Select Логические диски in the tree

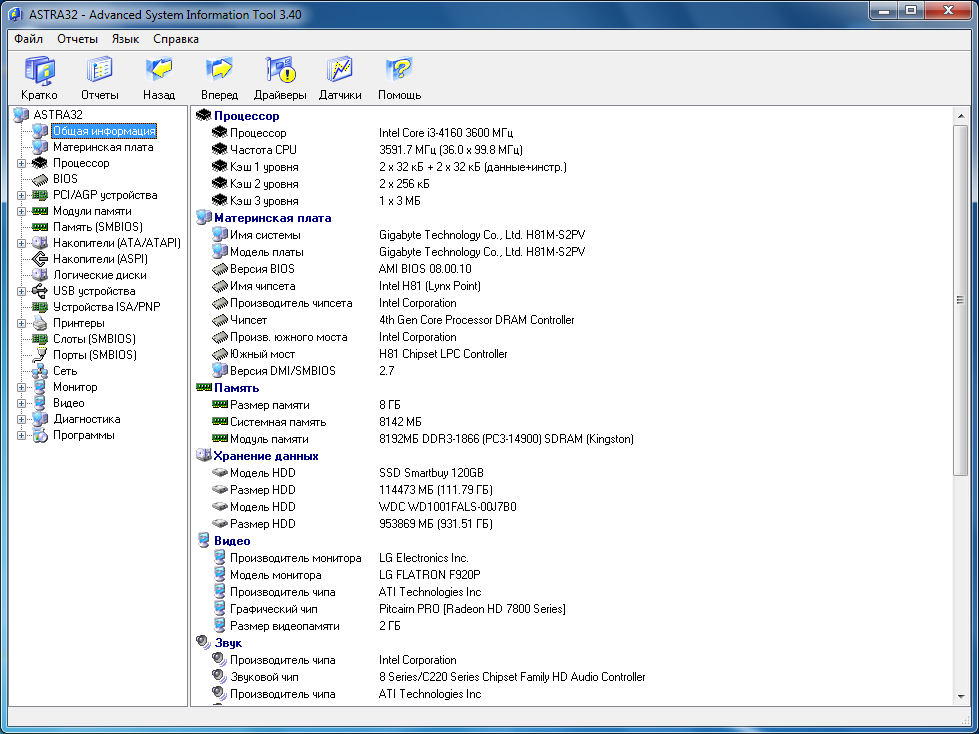tap(100, 275)
